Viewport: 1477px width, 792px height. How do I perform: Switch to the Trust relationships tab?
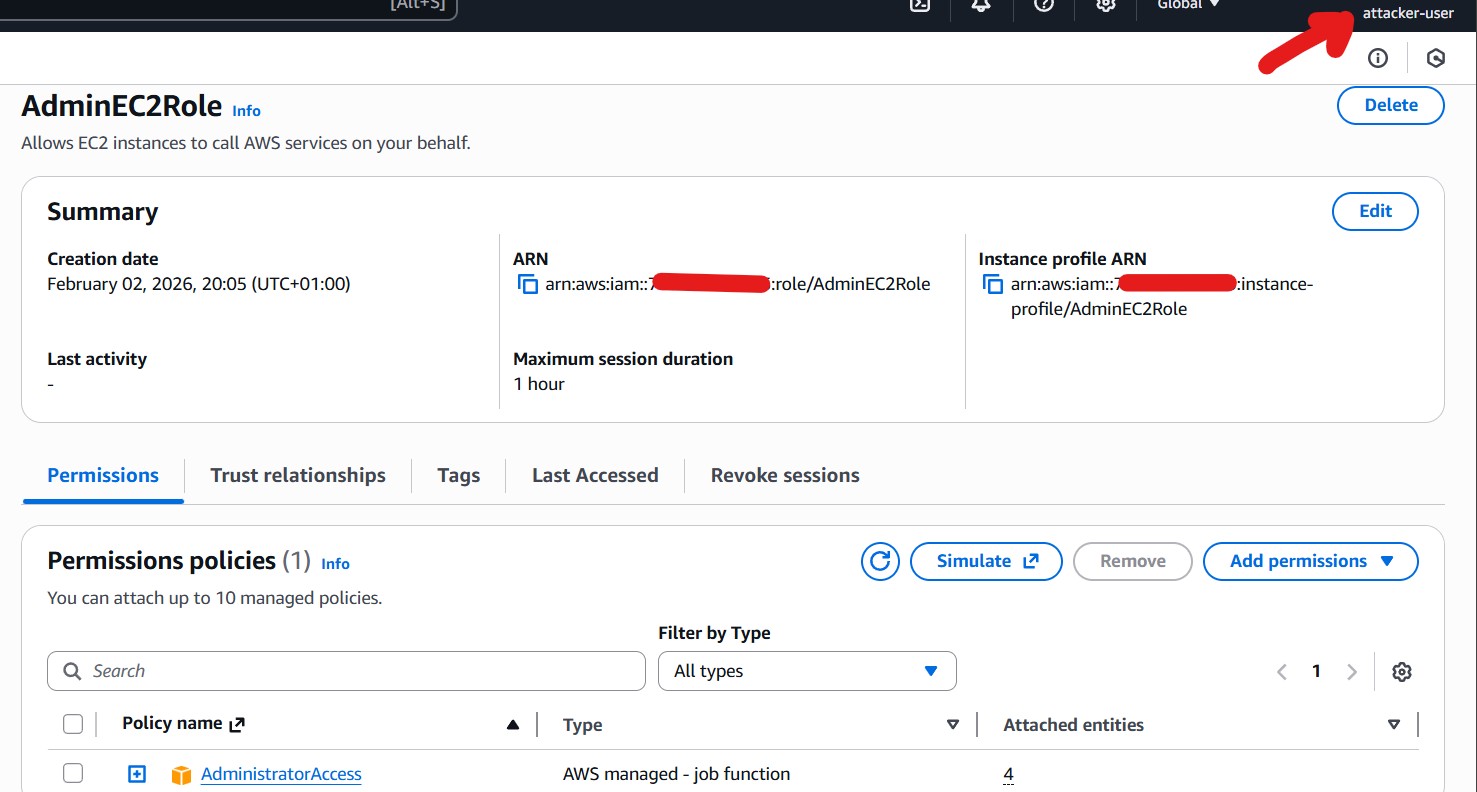tap(298, 475)
